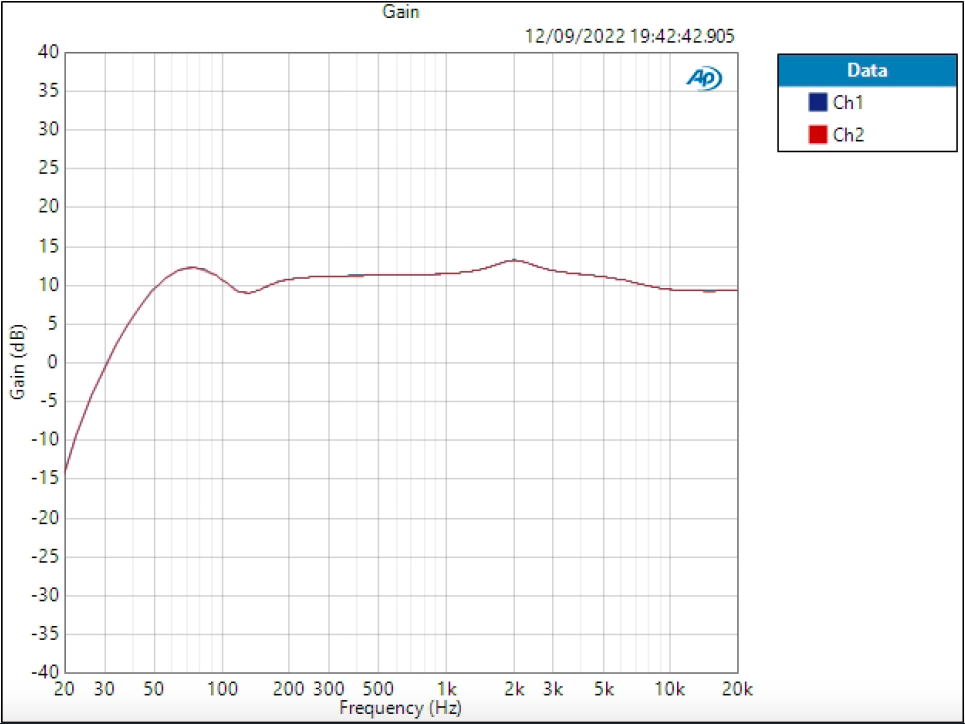The image size is (965, 724).
Task: Select the Ch1 color swatch
Action: coord(816,101)
